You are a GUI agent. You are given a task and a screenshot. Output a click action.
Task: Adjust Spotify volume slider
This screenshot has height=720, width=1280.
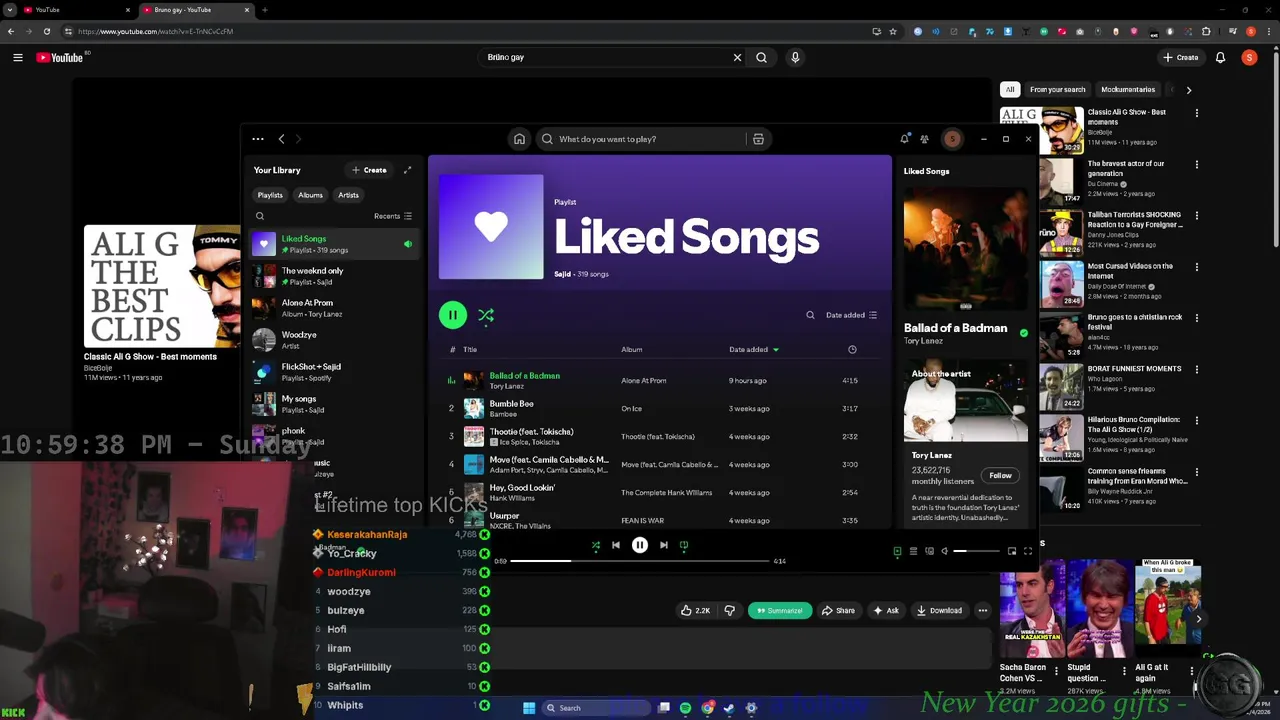[x=976, y=551]
